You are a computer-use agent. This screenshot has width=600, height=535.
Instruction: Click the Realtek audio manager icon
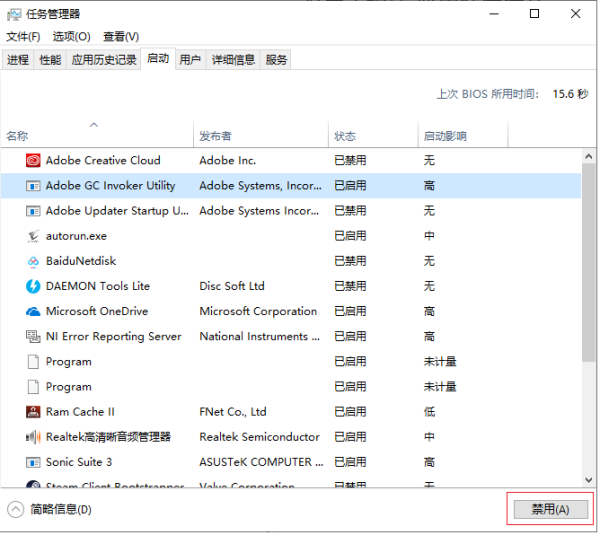[x=33, y=438]
